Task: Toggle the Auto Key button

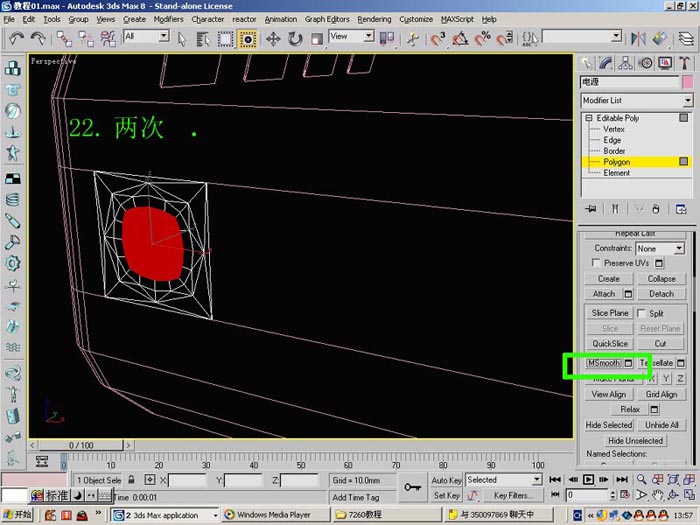Action: (x=446, y=480)
